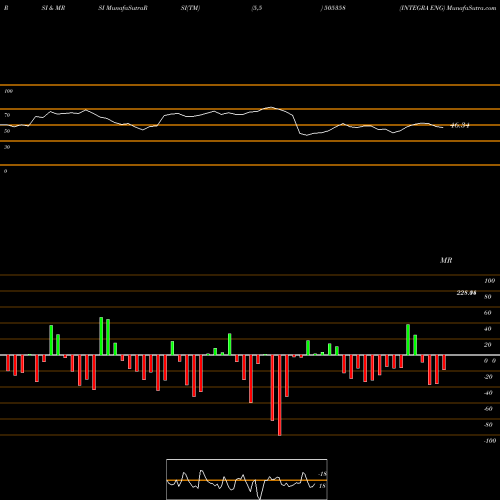
Task: Click the '-40' MR axis label
Action: click(x=488, y=393)
